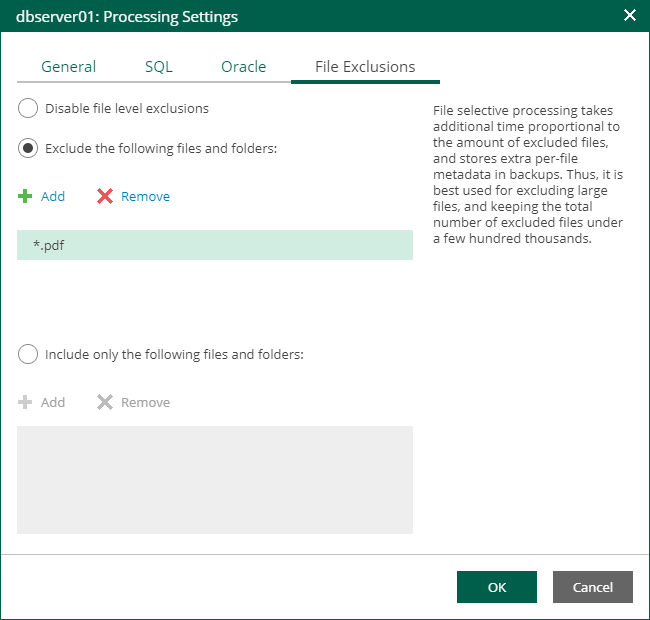Click the green plus Add icon
650x620 pixels.
25,197
